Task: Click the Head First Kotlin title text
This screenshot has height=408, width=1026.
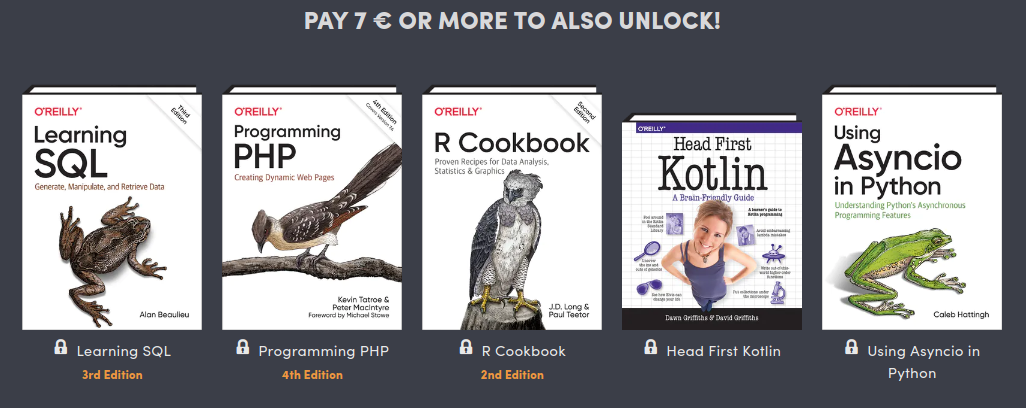Action: (723, 351)
